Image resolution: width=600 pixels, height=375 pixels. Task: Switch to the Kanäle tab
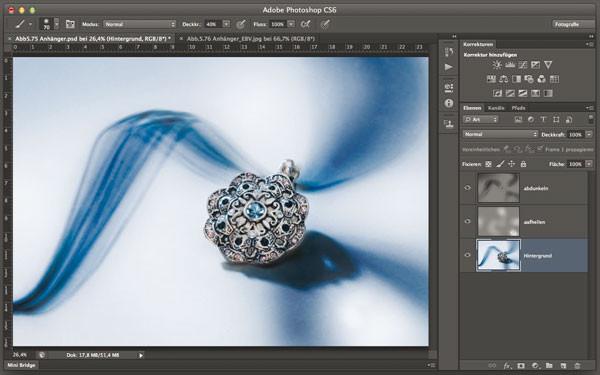[496, 108]
